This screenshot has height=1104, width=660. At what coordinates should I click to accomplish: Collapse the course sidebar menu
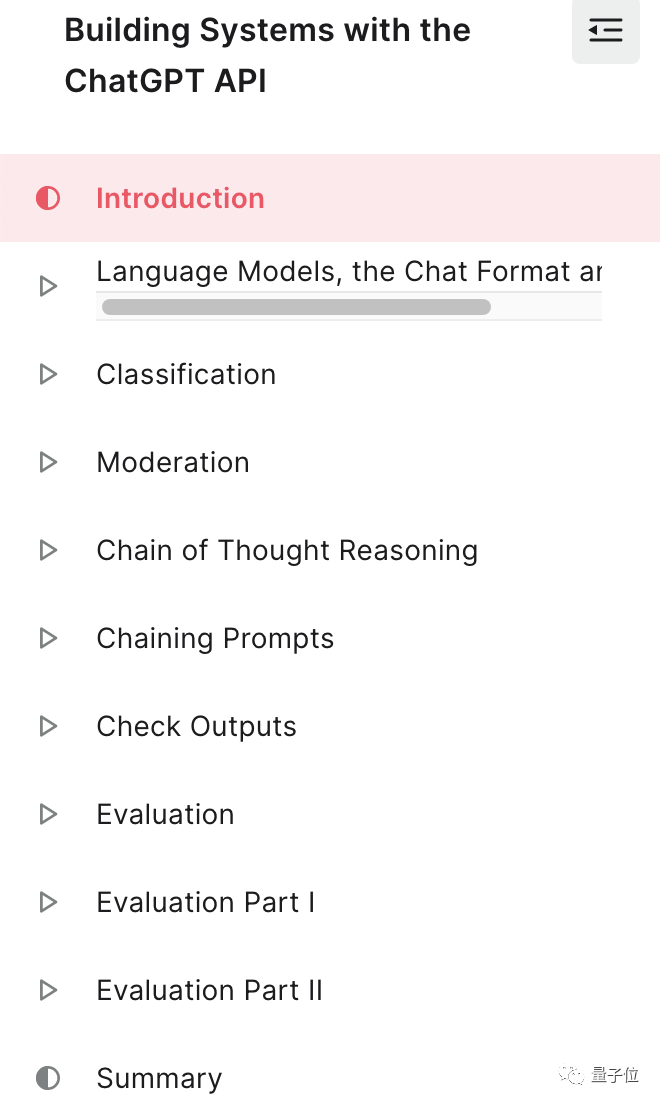pyautogui.click(x=605, y=31)
